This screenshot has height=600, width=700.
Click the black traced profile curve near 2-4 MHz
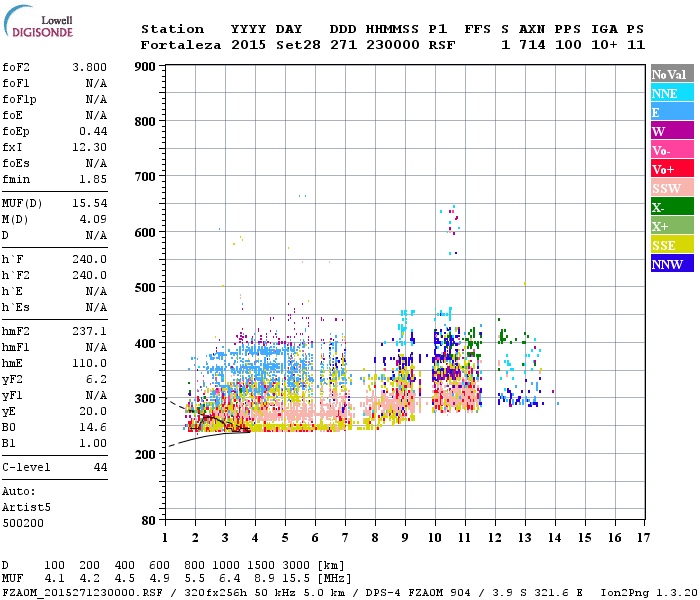pyautogui.click(x=219, y=422)
